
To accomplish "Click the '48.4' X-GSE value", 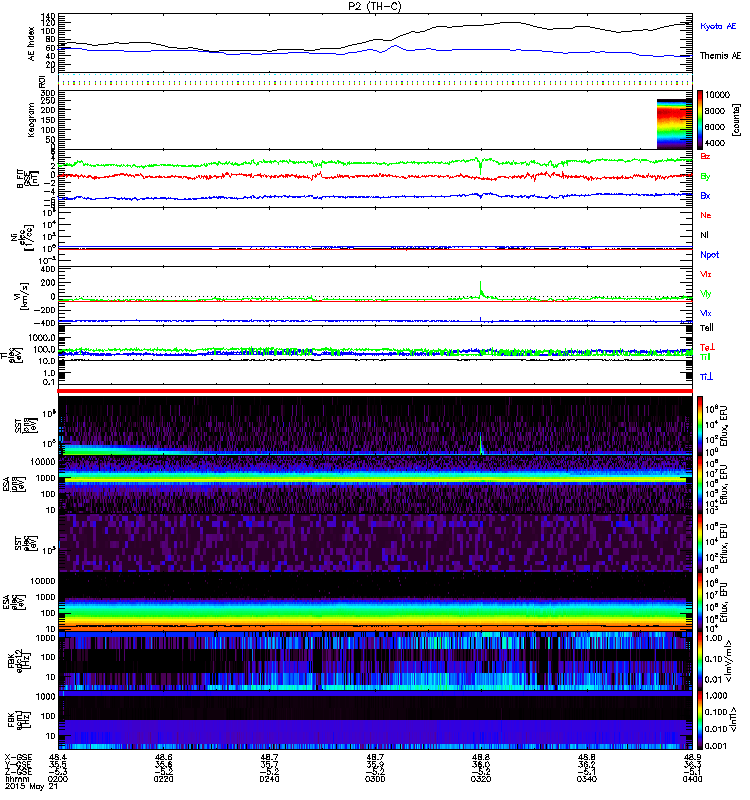I will (58, 757).
